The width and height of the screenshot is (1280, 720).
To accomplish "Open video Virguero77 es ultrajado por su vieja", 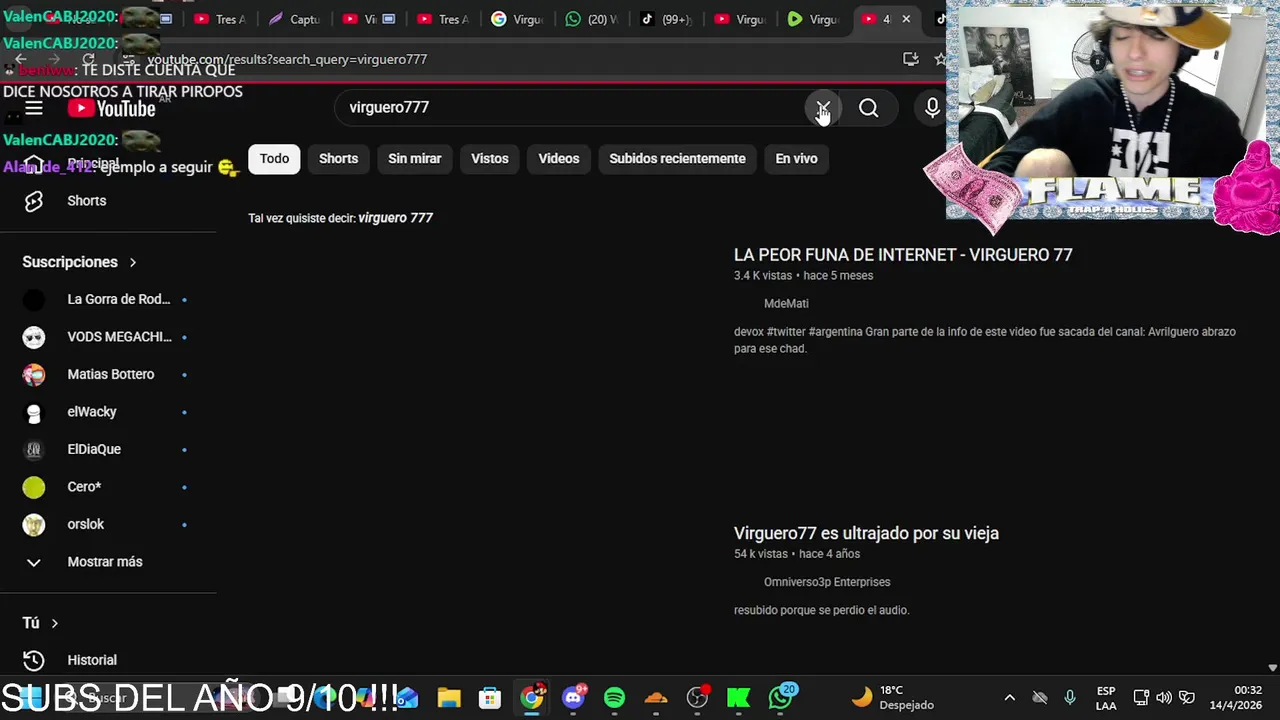I will pyautogui.click(x=866, y=533).
